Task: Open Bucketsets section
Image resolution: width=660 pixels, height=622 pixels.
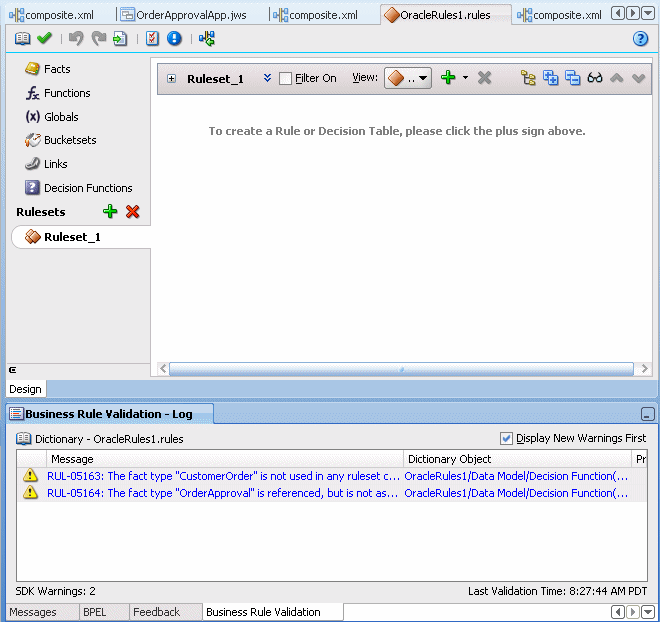Action: click(x=60, y=140)
